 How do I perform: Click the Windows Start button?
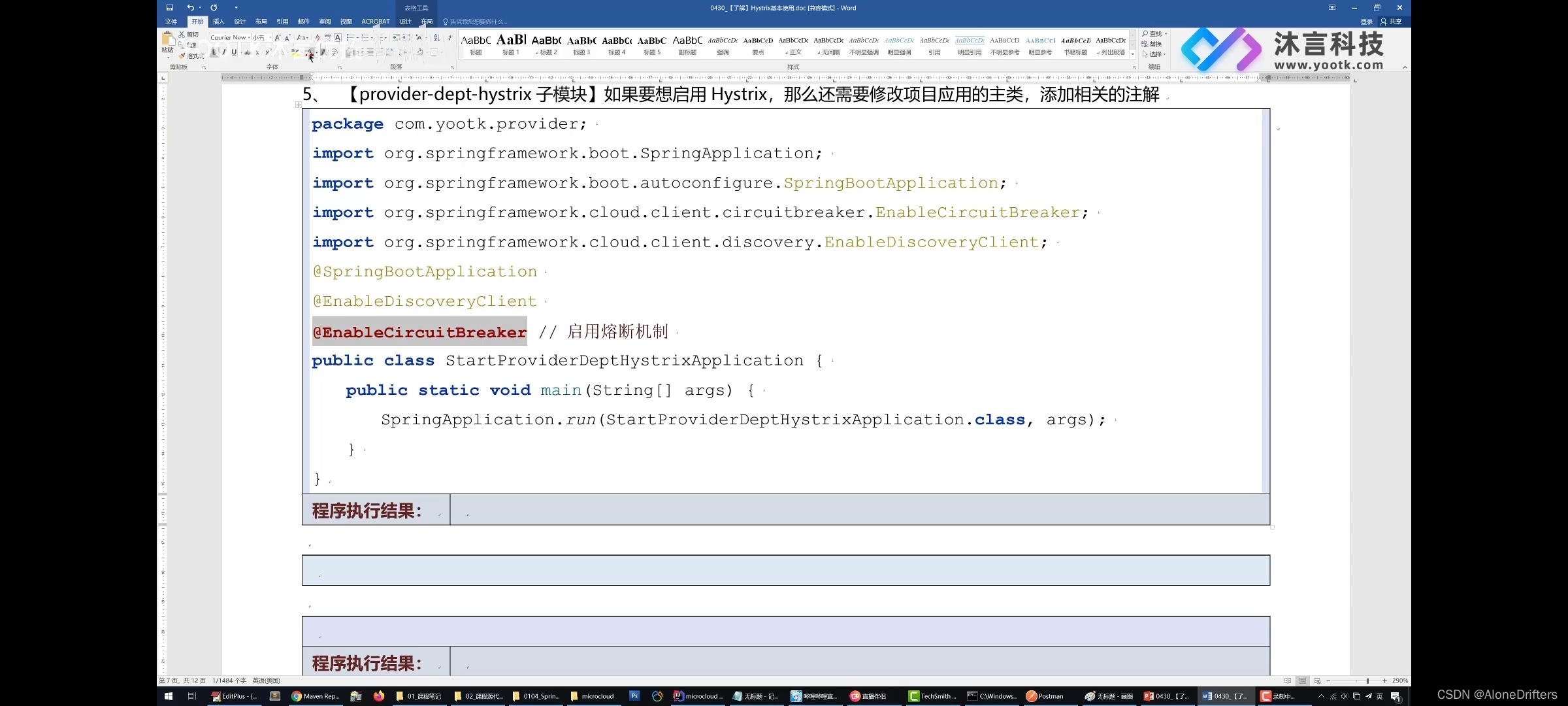(x=169, y=696)
